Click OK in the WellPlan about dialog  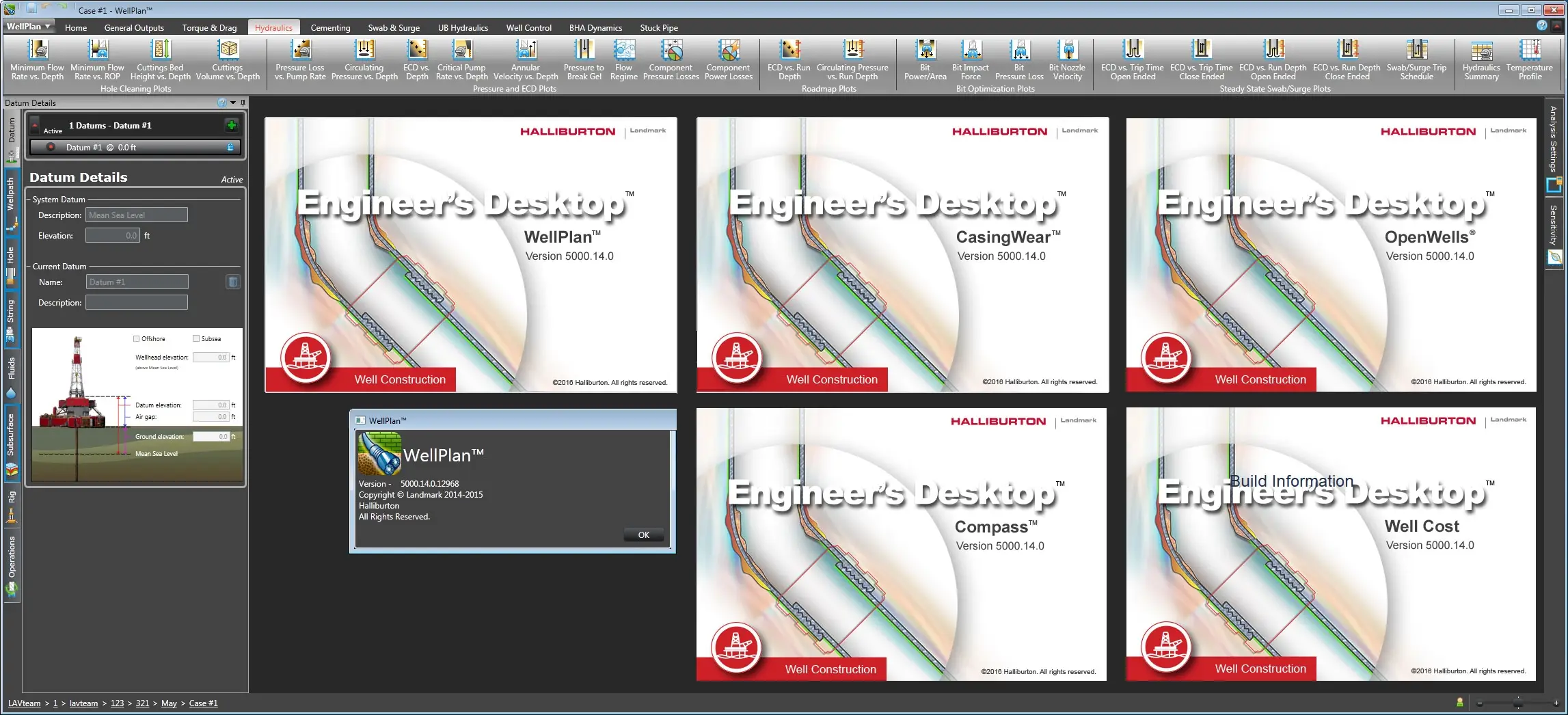tap(644, 535)
